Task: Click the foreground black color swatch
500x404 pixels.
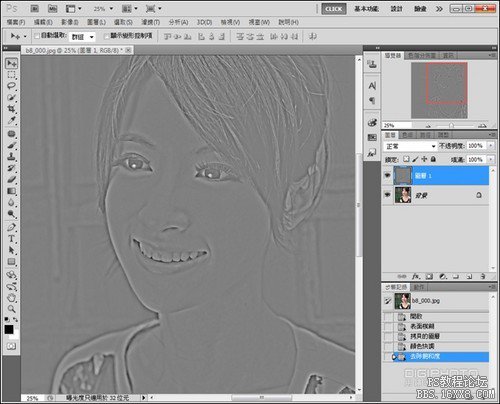Action: (9, 329)
